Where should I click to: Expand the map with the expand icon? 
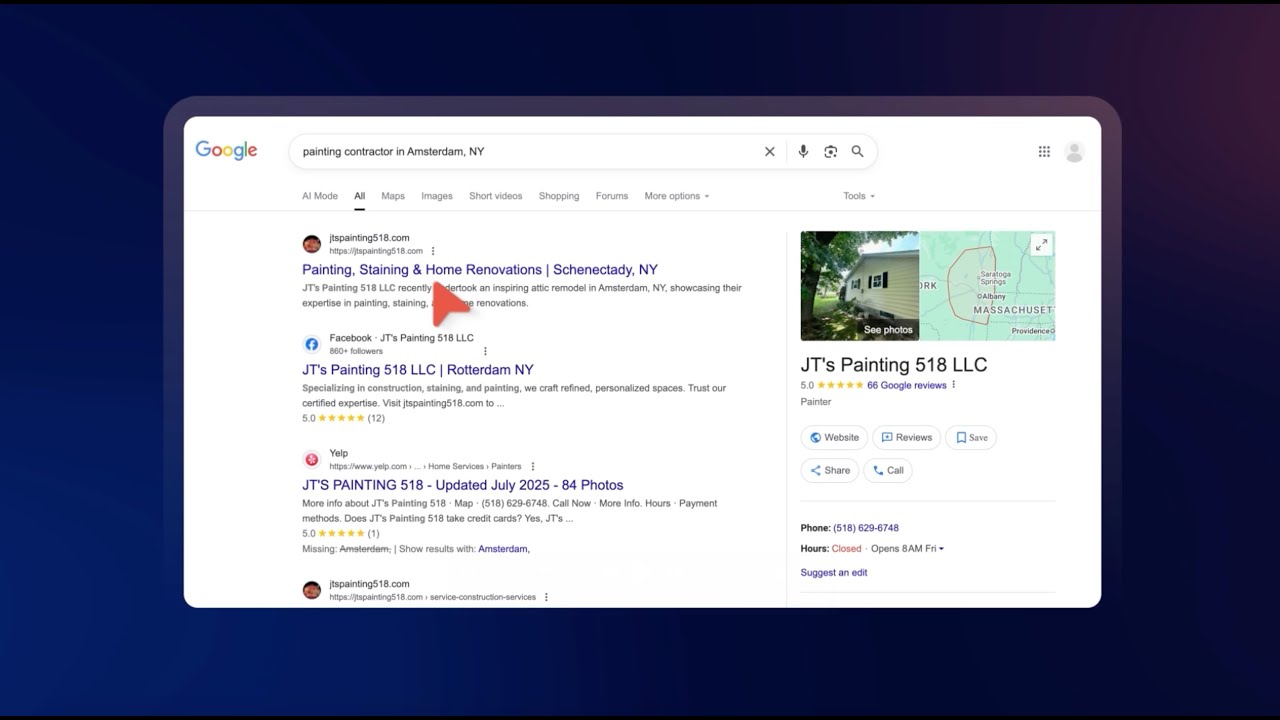(1041, 245)
